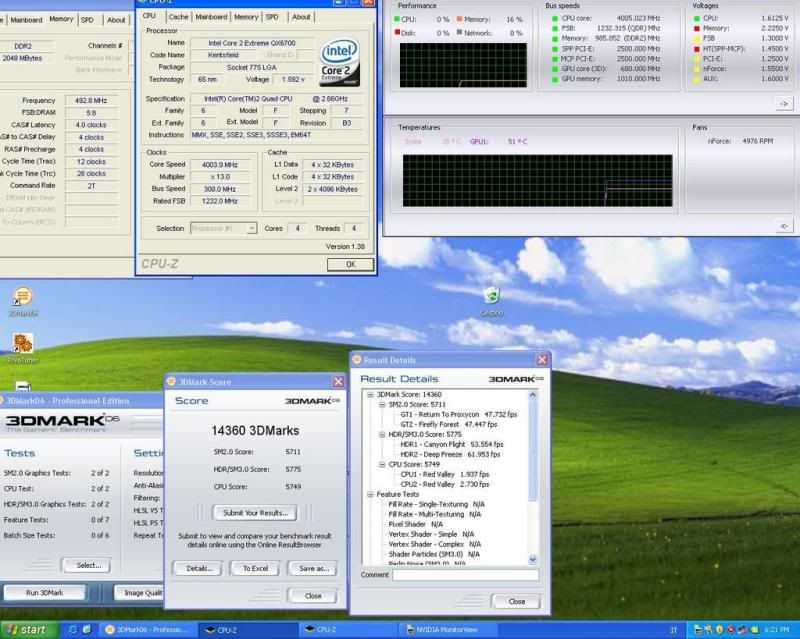Close the Result Details window with the X
This screenshot has height=639, width=800.
click(542, 360)
